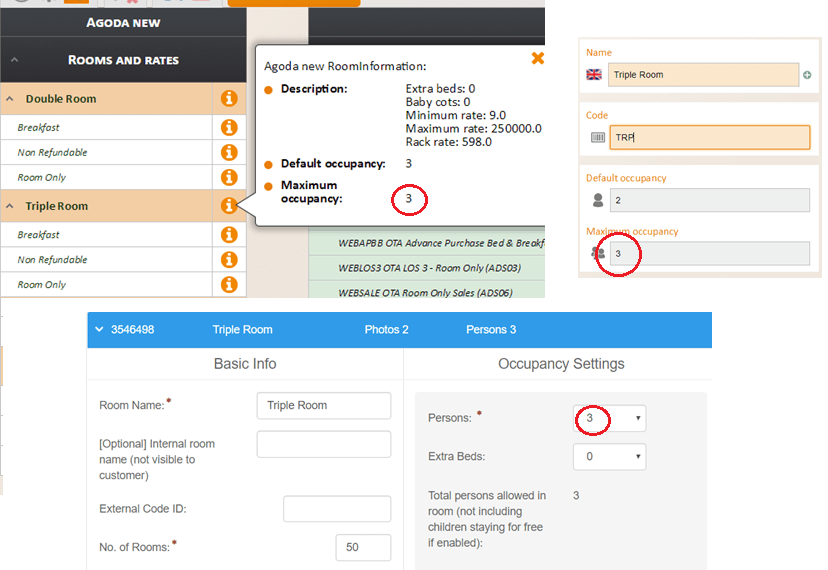Click the person icon beside Default occupancy

598,200
